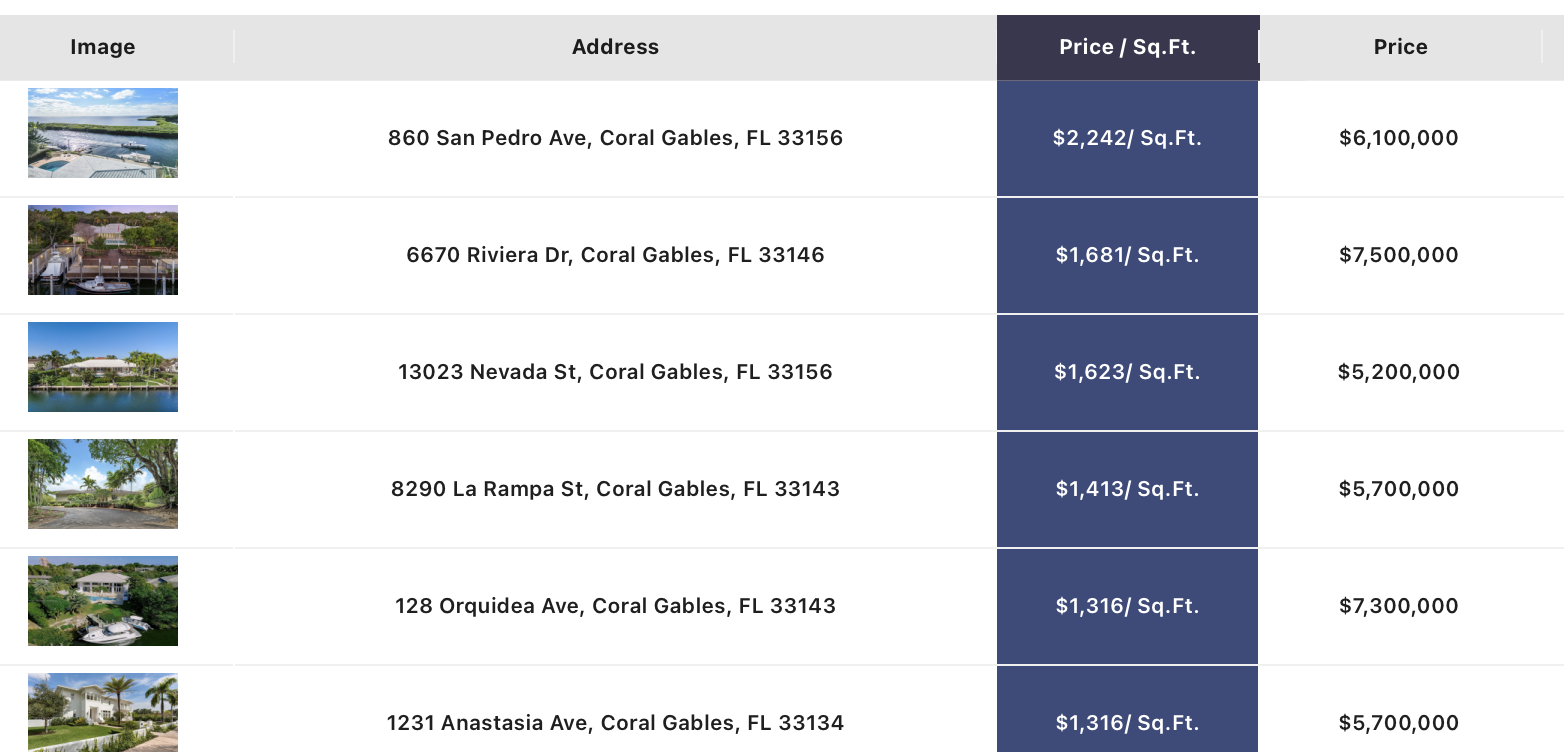Open the 860 San Pedro Ave address link
The height and width of the screenshot is (752, 1564).
click(x=615, y=138)
